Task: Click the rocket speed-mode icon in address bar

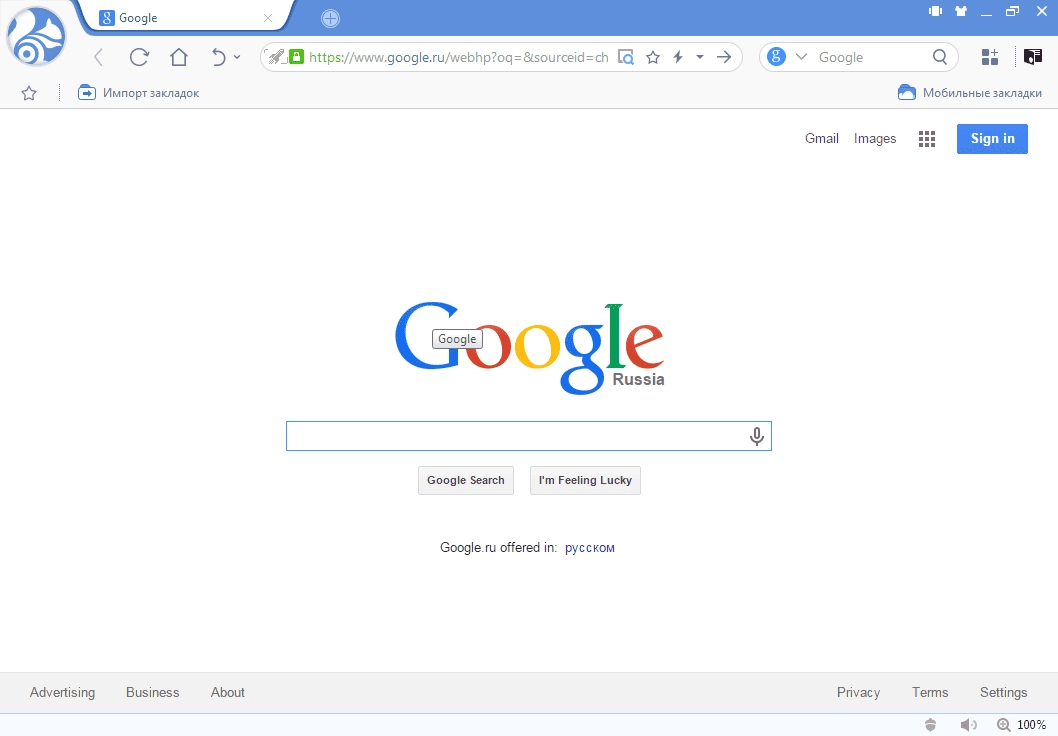Action: click(275, 57)
